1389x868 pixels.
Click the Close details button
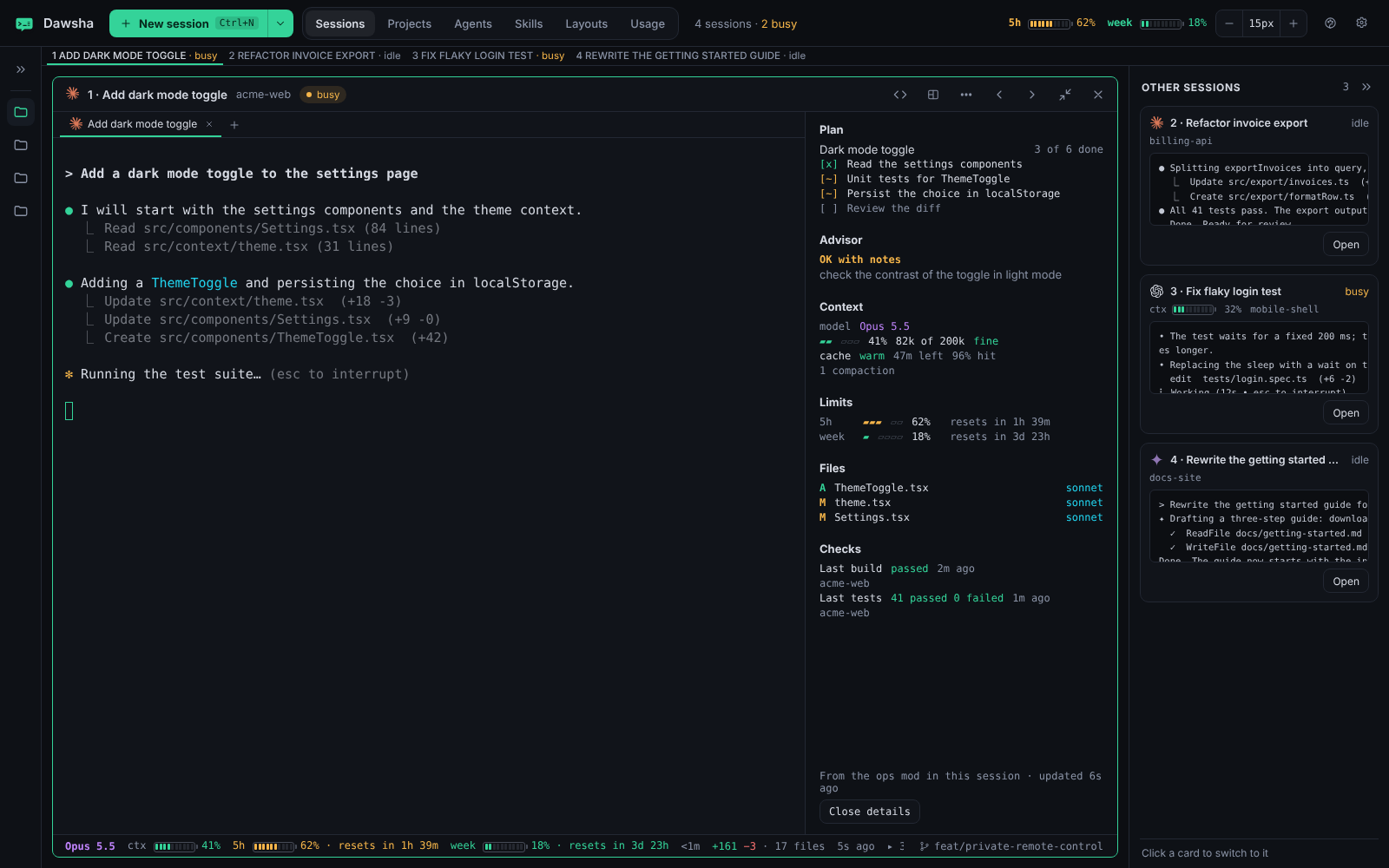pyautogui.click(x=869, y=812)
